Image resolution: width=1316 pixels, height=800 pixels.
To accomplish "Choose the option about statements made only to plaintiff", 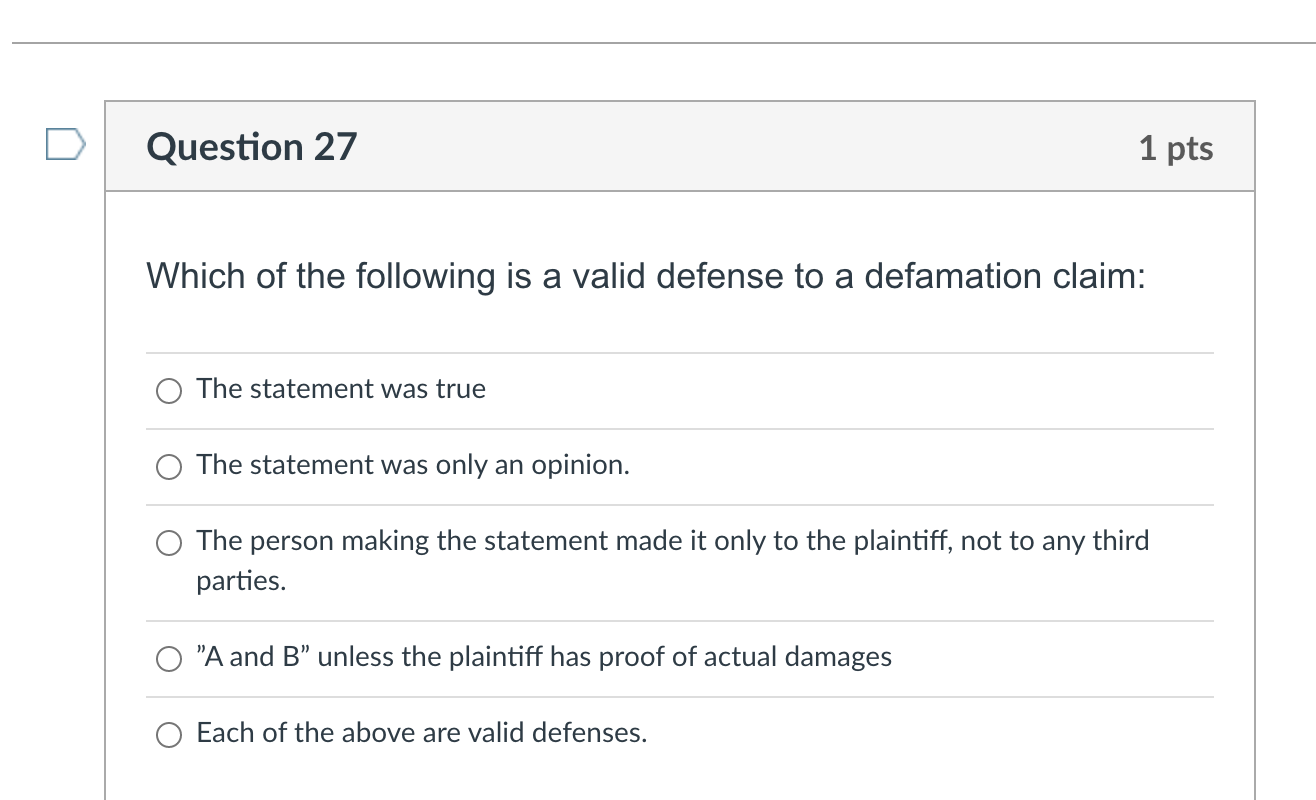I will point(168,543).
